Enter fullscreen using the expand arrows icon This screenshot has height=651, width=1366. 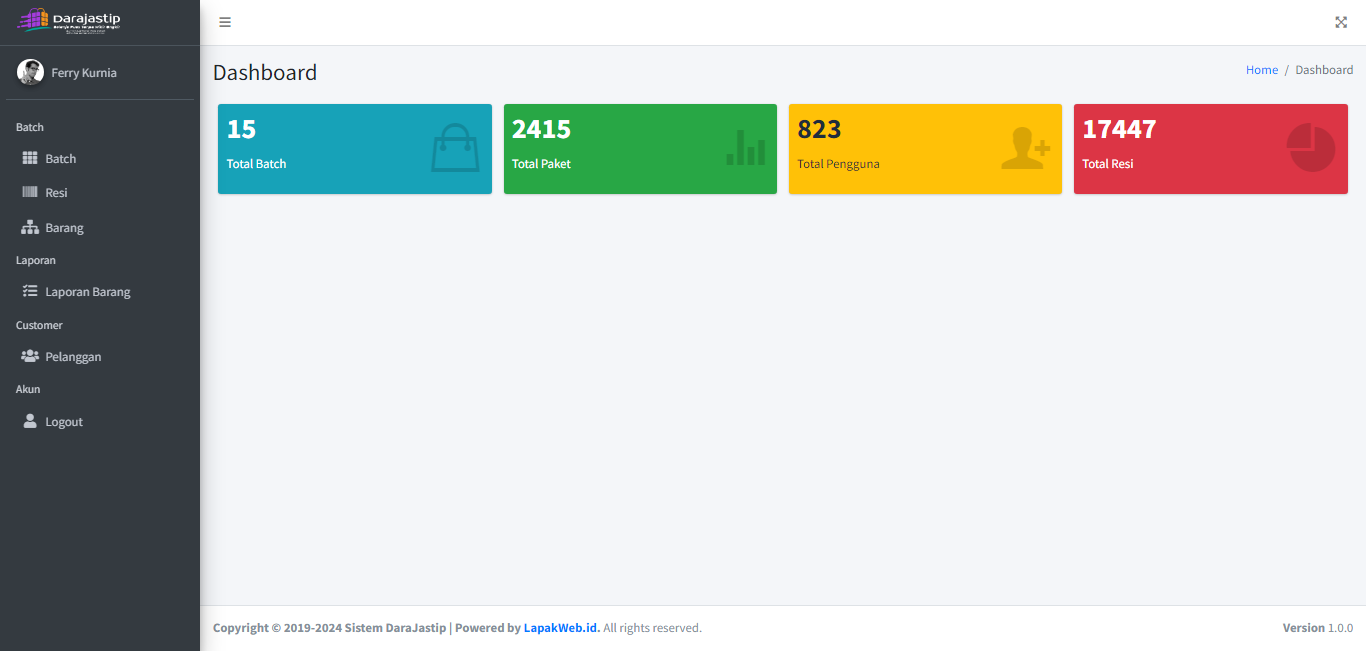1341,22
